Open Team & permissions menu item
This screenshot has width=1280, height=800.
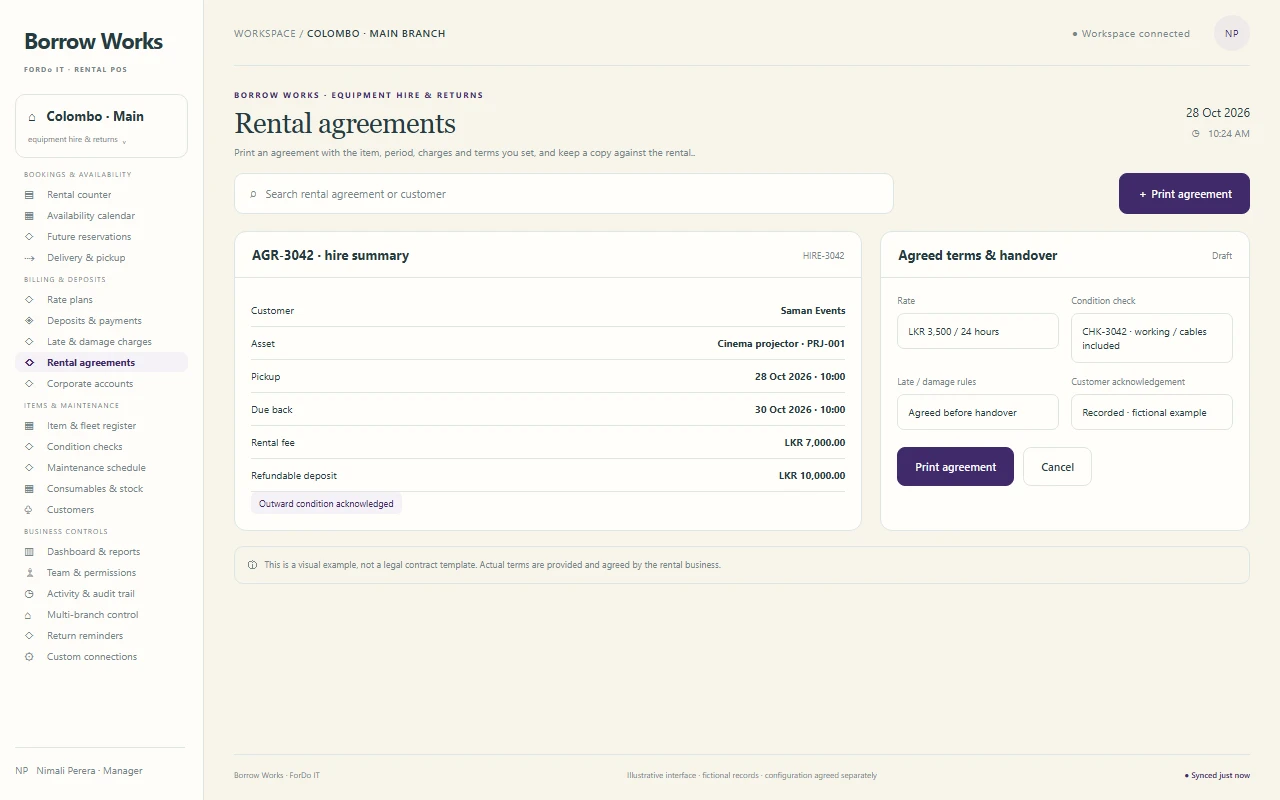101,573
